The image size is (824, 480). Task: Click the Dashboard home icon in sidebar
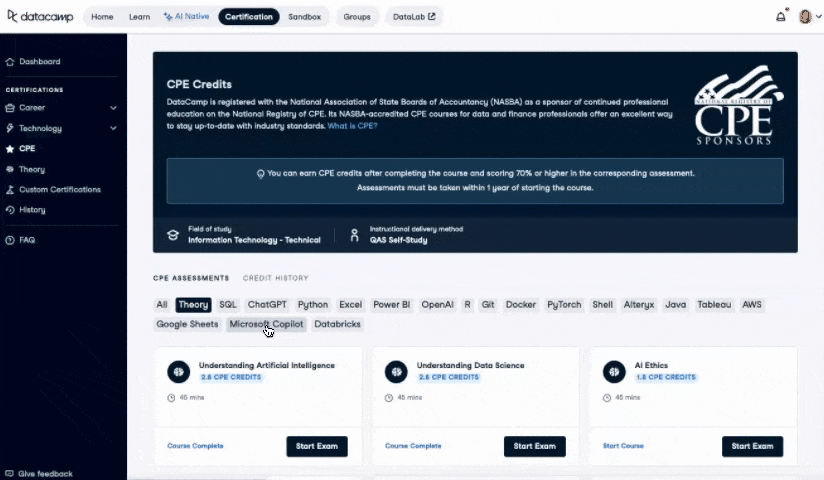(10, 62)
